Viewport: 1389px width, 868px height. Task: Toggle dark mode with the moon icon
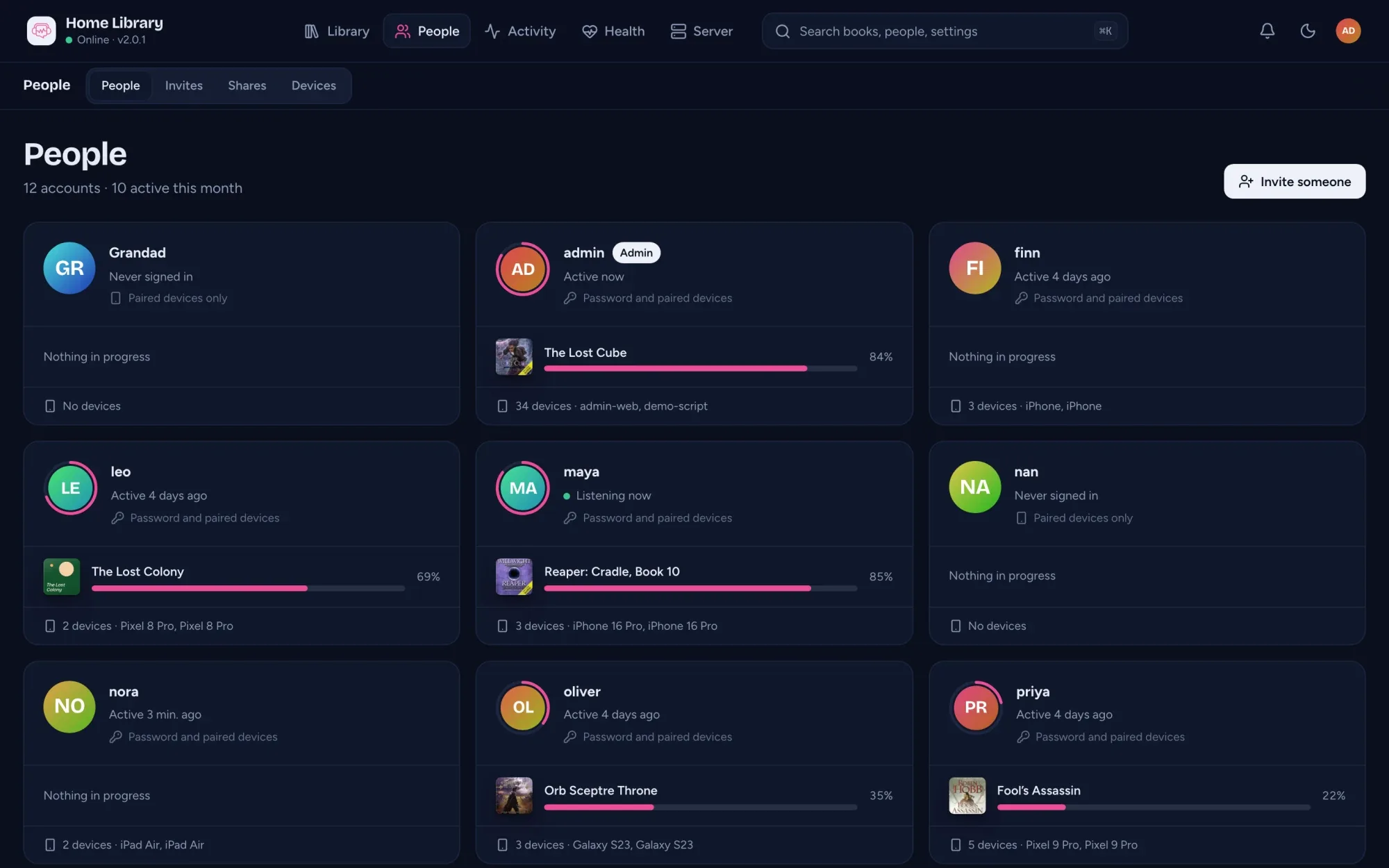(x=1307, y=31)
